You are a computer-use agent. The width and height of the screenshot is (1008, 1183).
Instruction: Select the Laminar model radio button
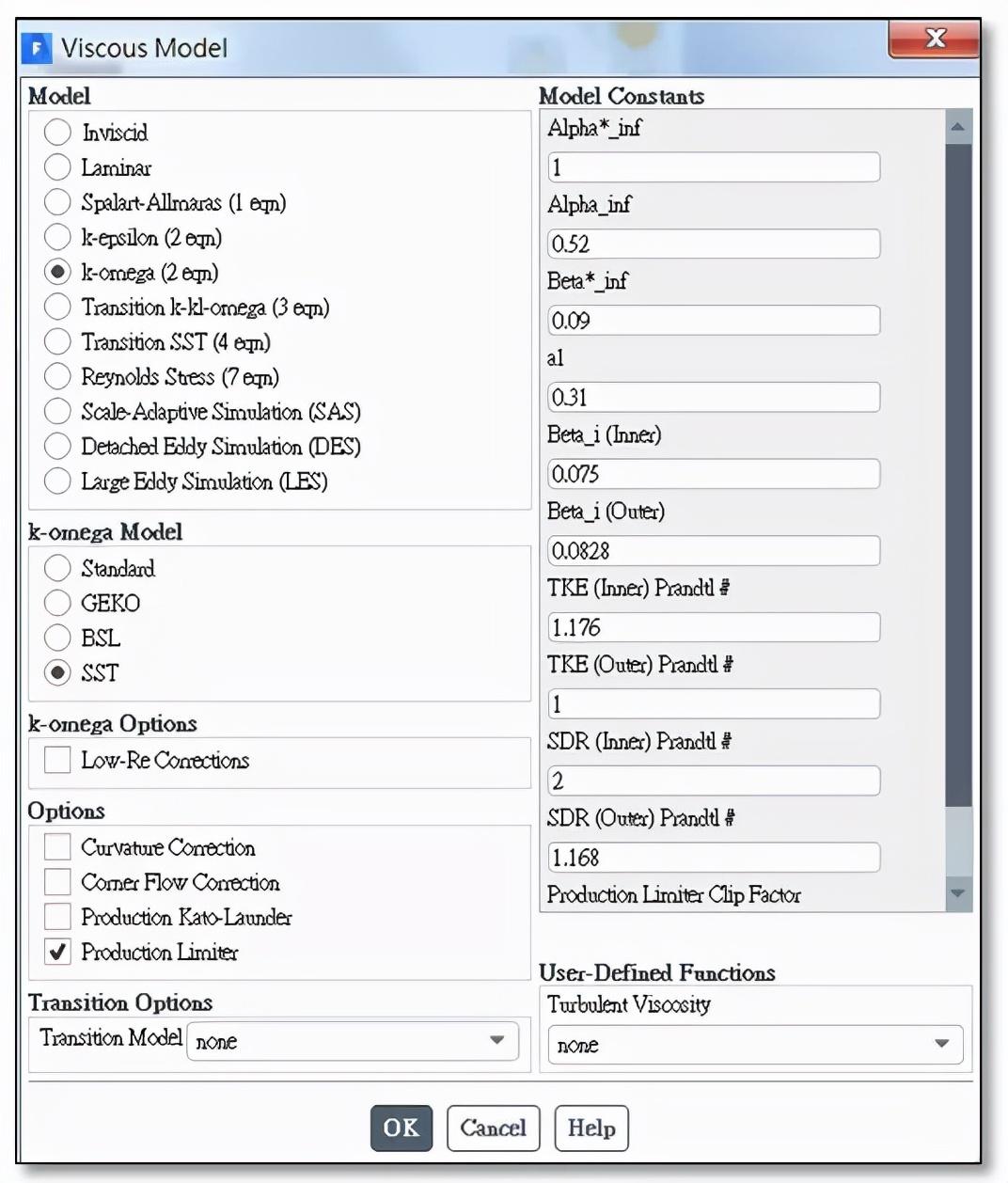[57, 167]
